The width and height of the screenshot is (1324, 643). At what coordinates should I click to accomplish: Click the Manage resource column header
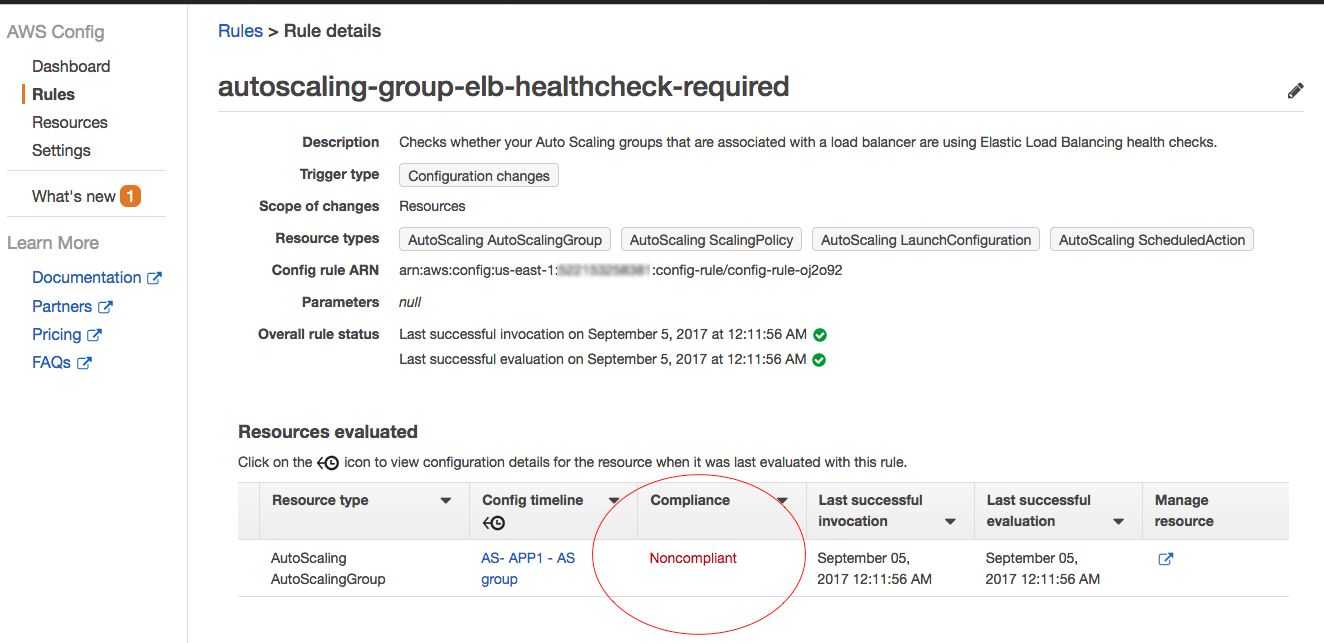tap(1184, 511)
